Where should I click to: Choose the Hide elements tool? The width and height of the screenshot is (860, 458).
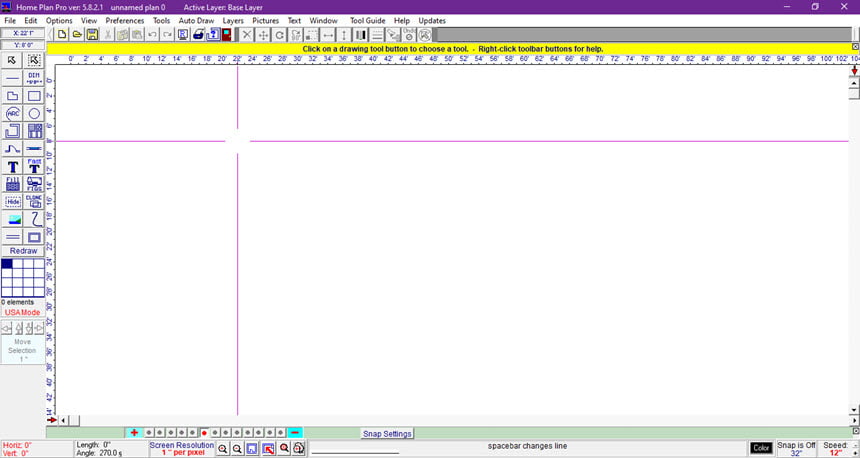[x=12, y=201]
